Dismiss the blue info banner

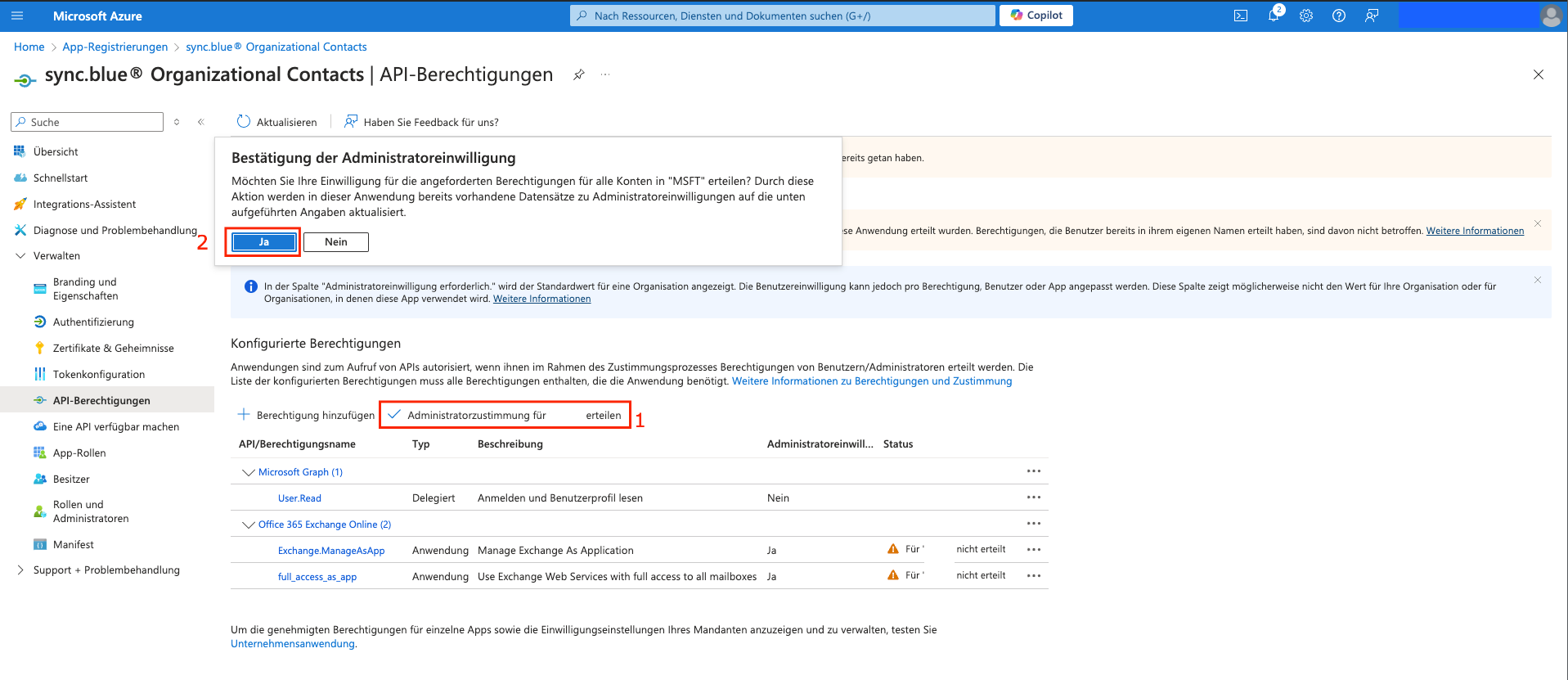click(1538, 280)
